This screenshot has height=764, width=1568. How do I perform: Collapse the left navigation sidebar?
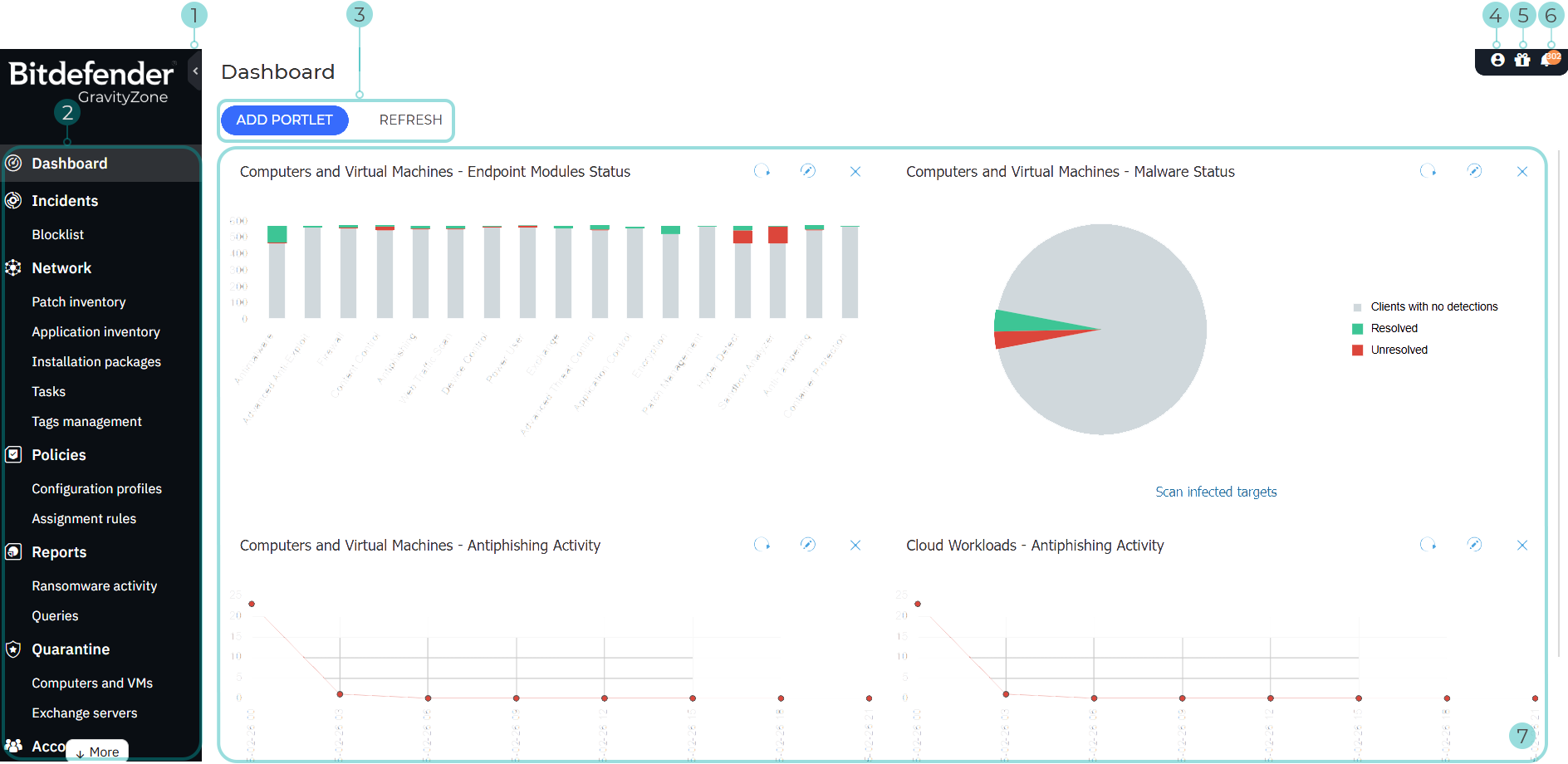tap(194, 71)
